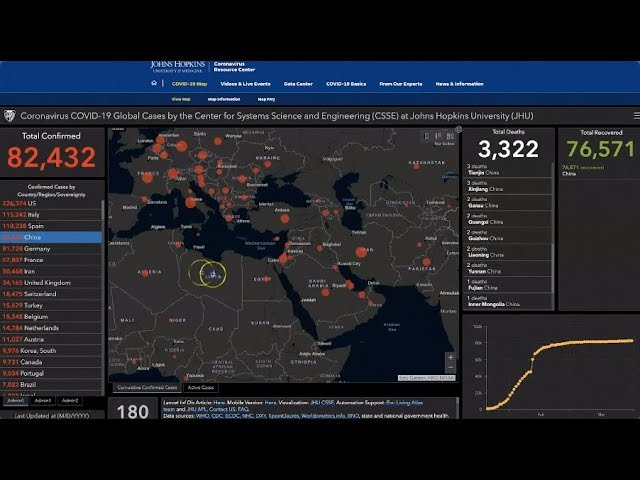Open the JHU CSSE visualization link
Image resolution: width=640 pixels, height=480 pixels.
coord(322,402)
